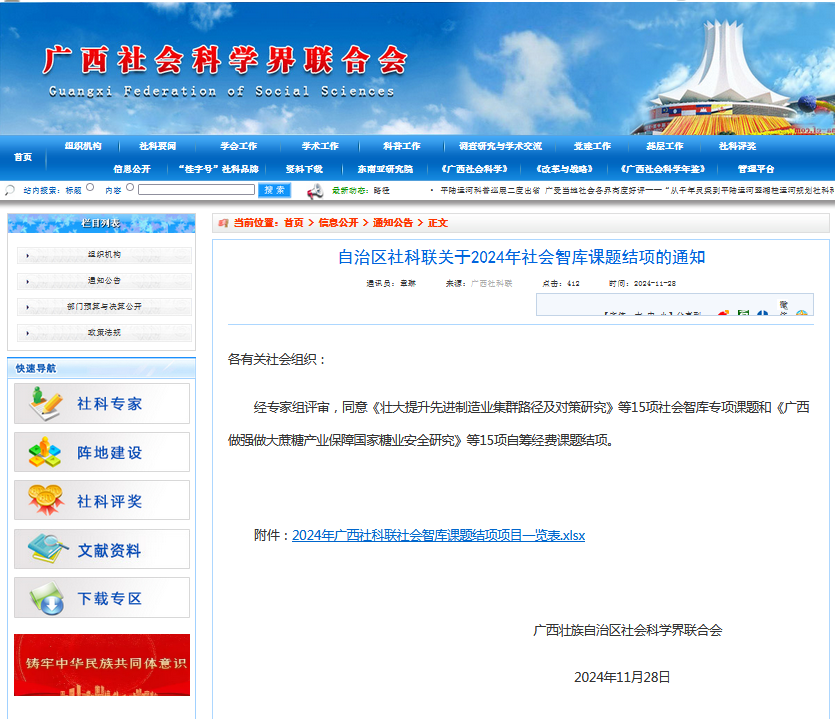This screenshot has width=835, height=719.
Task: Open the 社科专家 quick navigation button
Action: pos(102,404)
